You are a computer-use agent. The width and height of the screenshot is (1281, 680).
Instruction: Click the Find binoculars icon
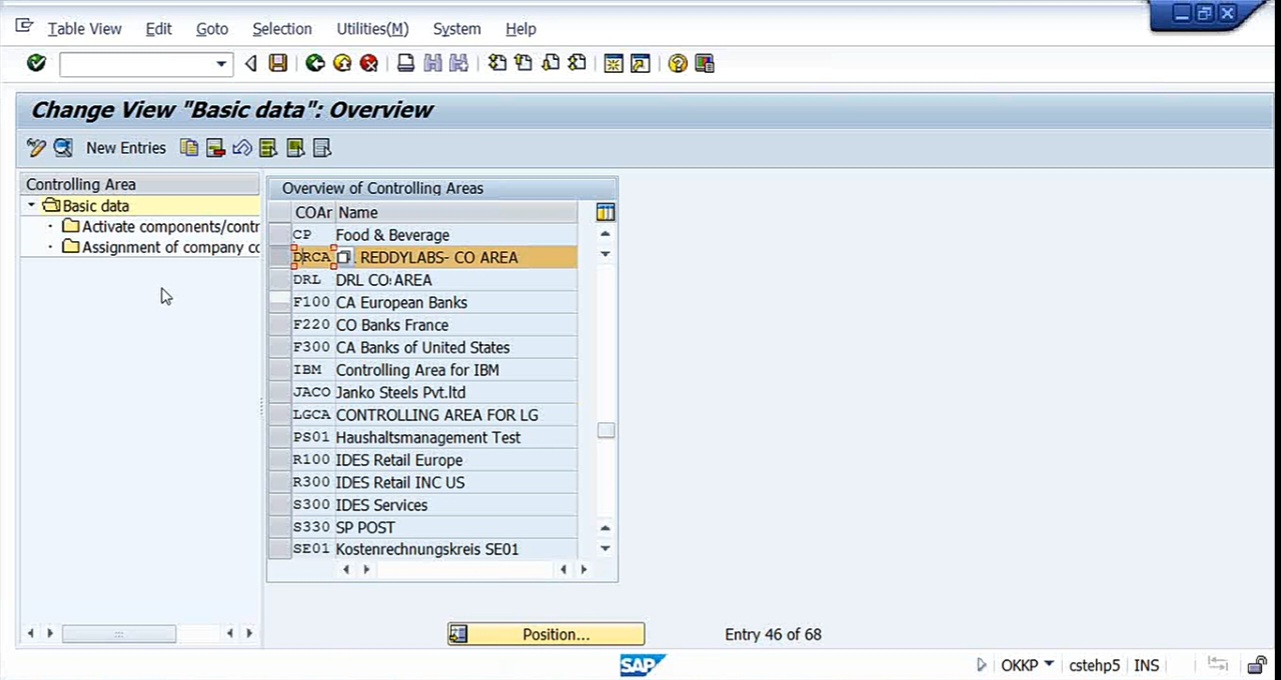(432, 64)
